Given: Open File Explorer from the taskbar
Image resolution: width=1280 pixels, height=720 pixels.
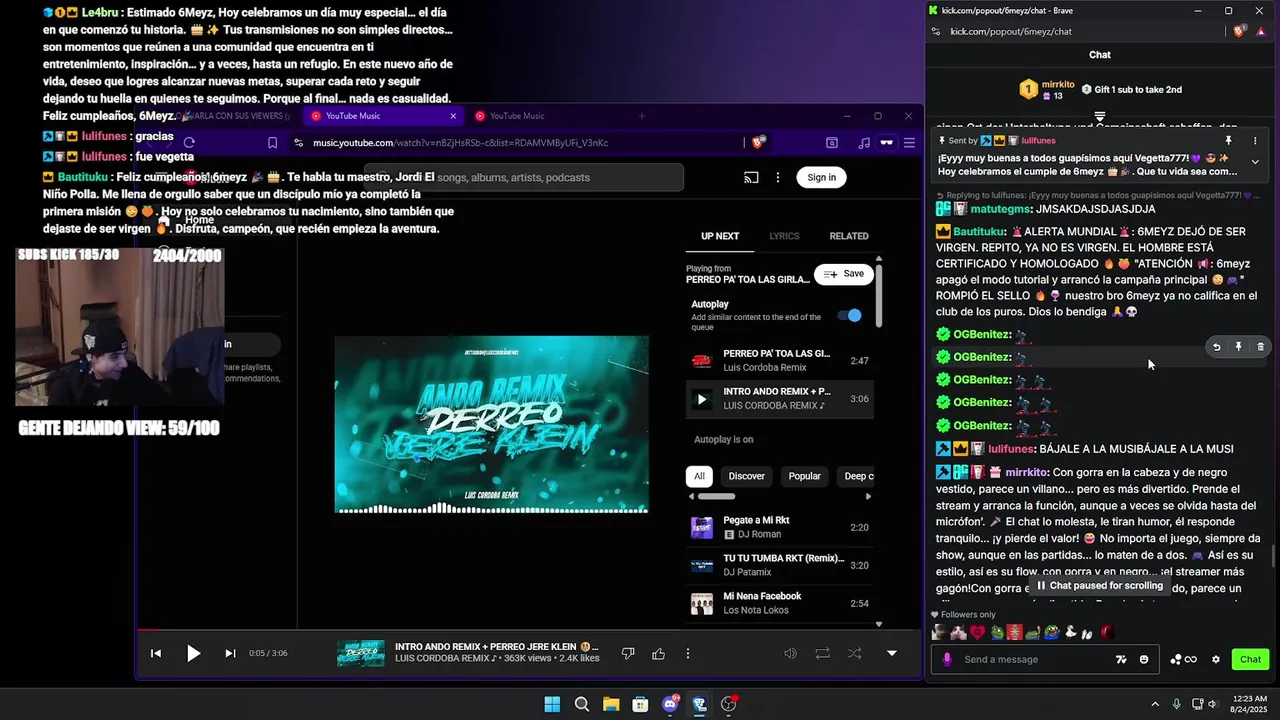Looking at the screenshot, I should click(611, 704).
